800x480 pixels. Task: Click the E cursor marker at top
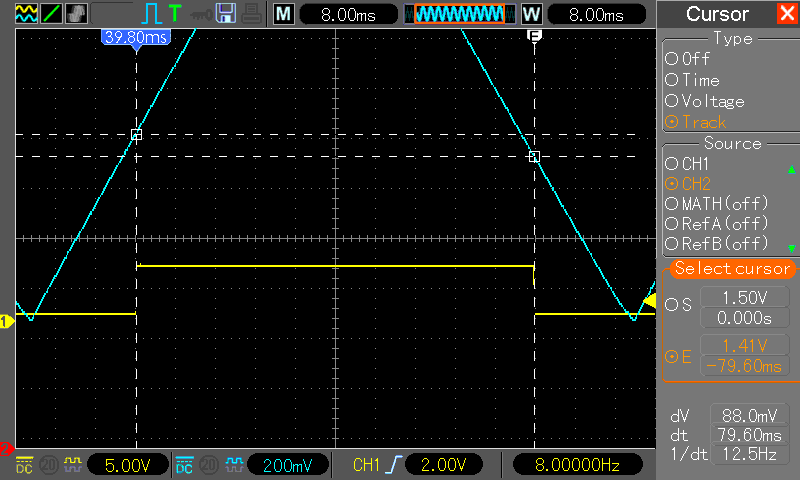point(534,36)
